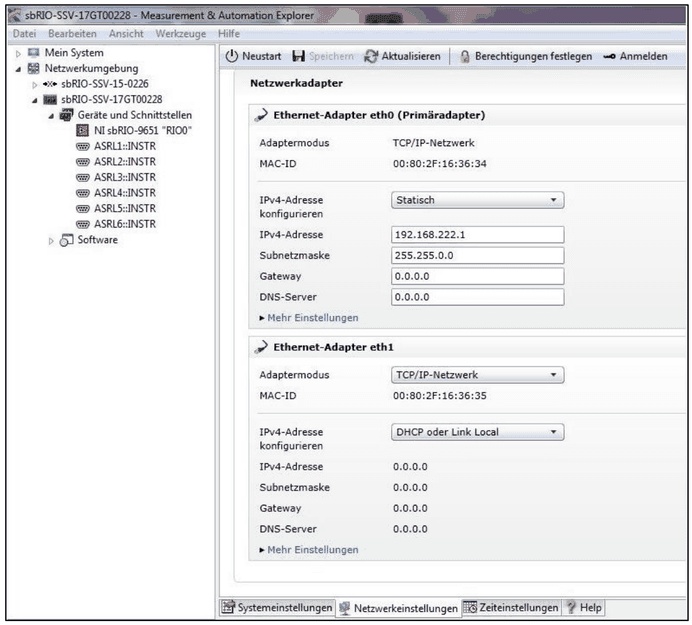Open eth1 Adaptermodus TCP/IP-Netzwerk dropdown
Image resolution: width=692 pixels, height=625 pixels.
pyautogui.click(x=478, y=375)
